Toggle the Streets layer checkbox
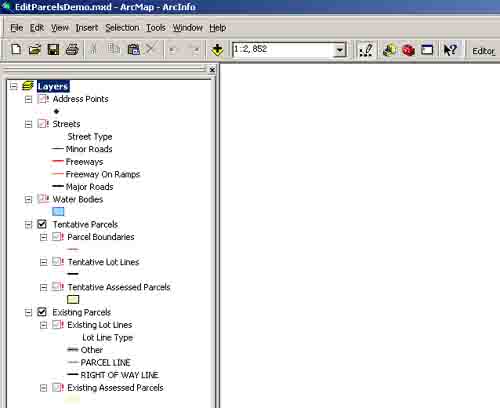 [43, 124]
